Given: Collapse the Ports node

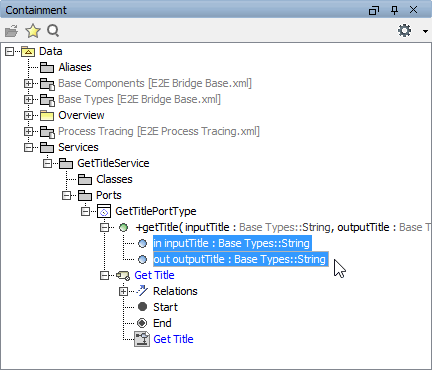Looking at the screenshot, I should click(x=66, y=195).
